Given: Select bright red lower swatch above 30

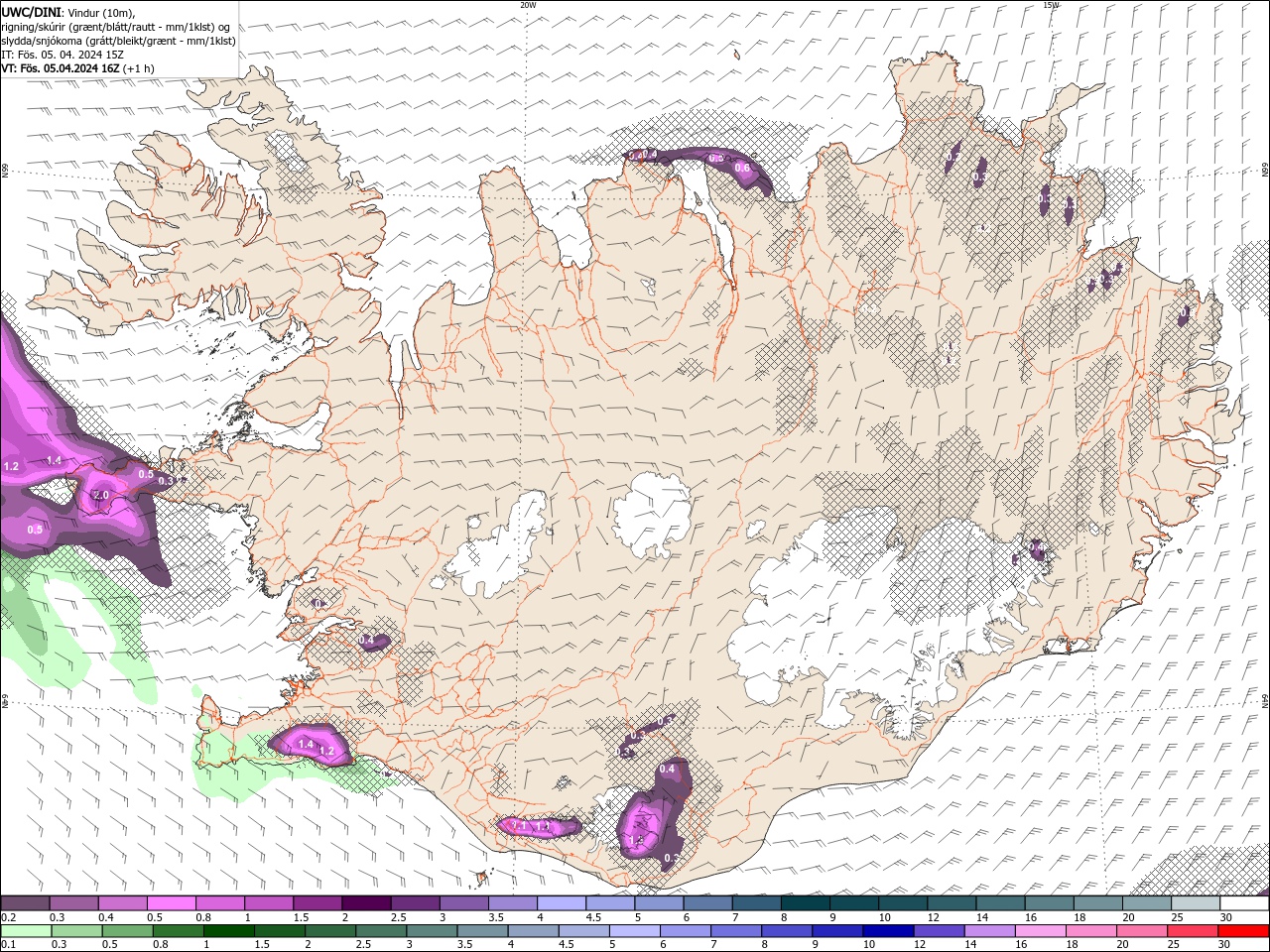Looking at the screenshot, I should click(x=1244, y=931).
